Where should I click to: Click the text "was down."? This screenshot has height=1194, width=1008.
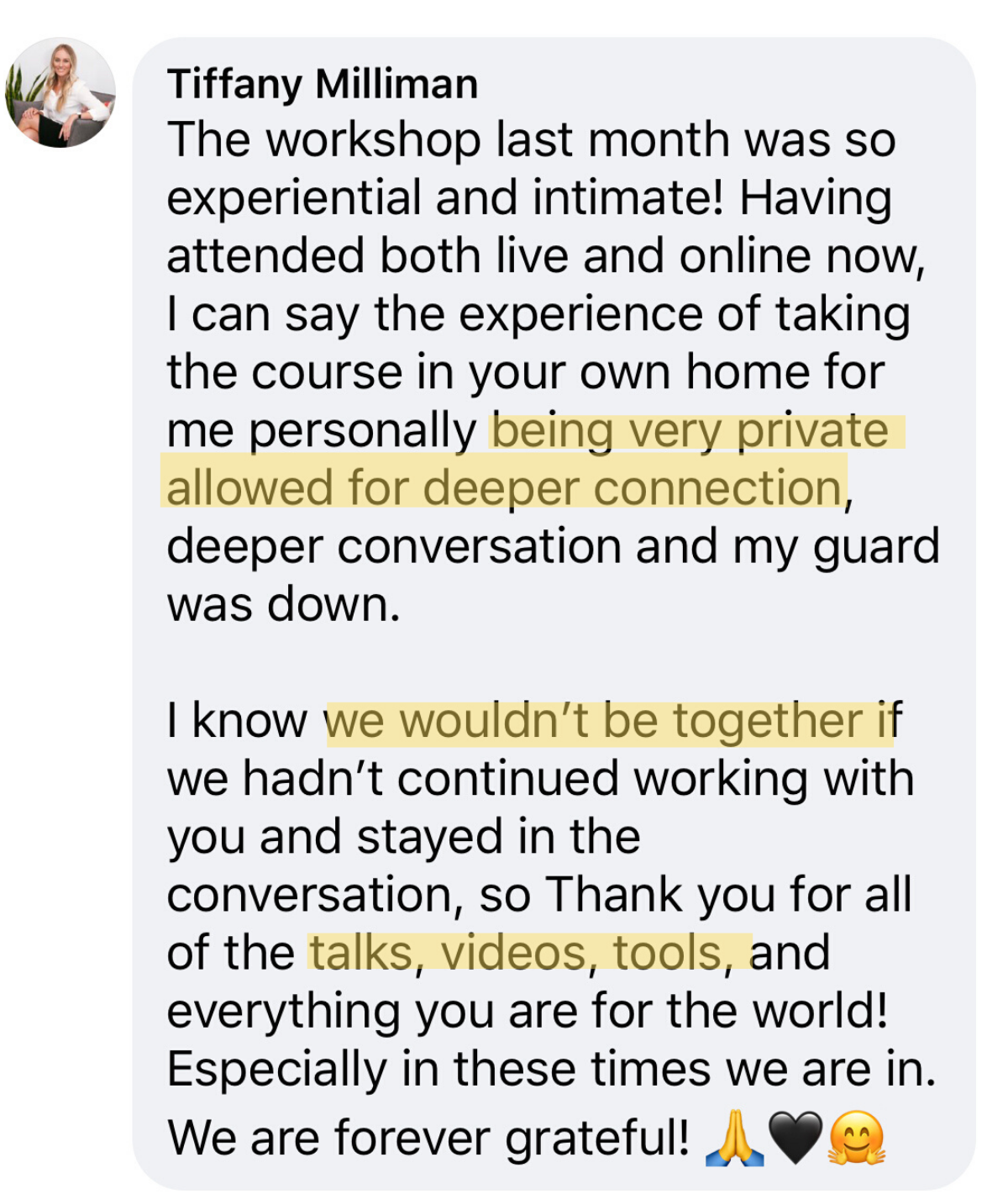click(x=283, y=604)
